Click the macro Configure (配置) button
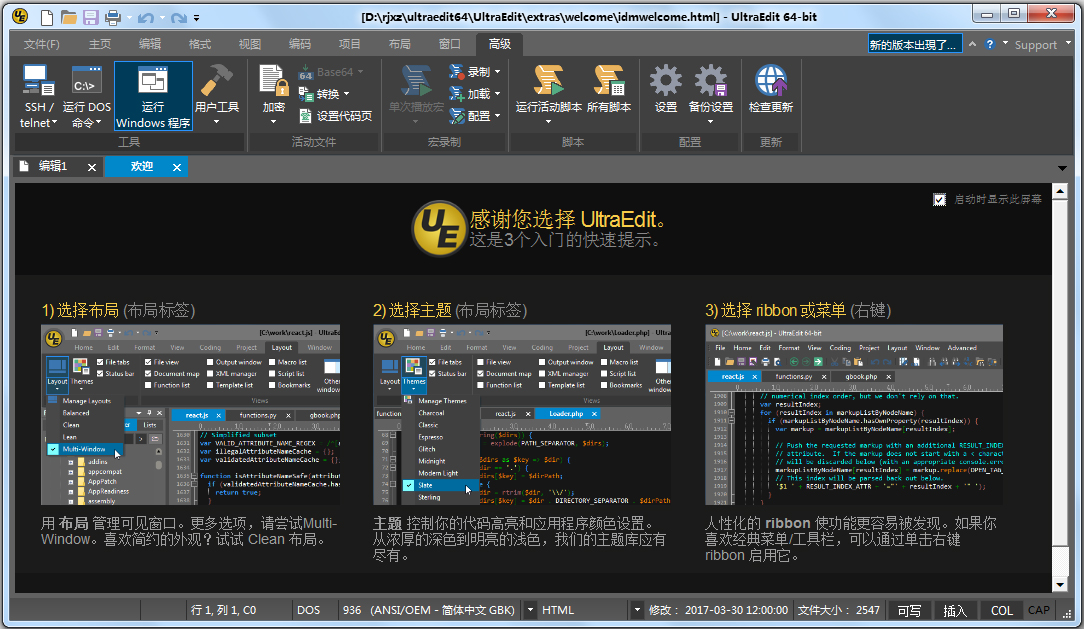 pos(474,116)
